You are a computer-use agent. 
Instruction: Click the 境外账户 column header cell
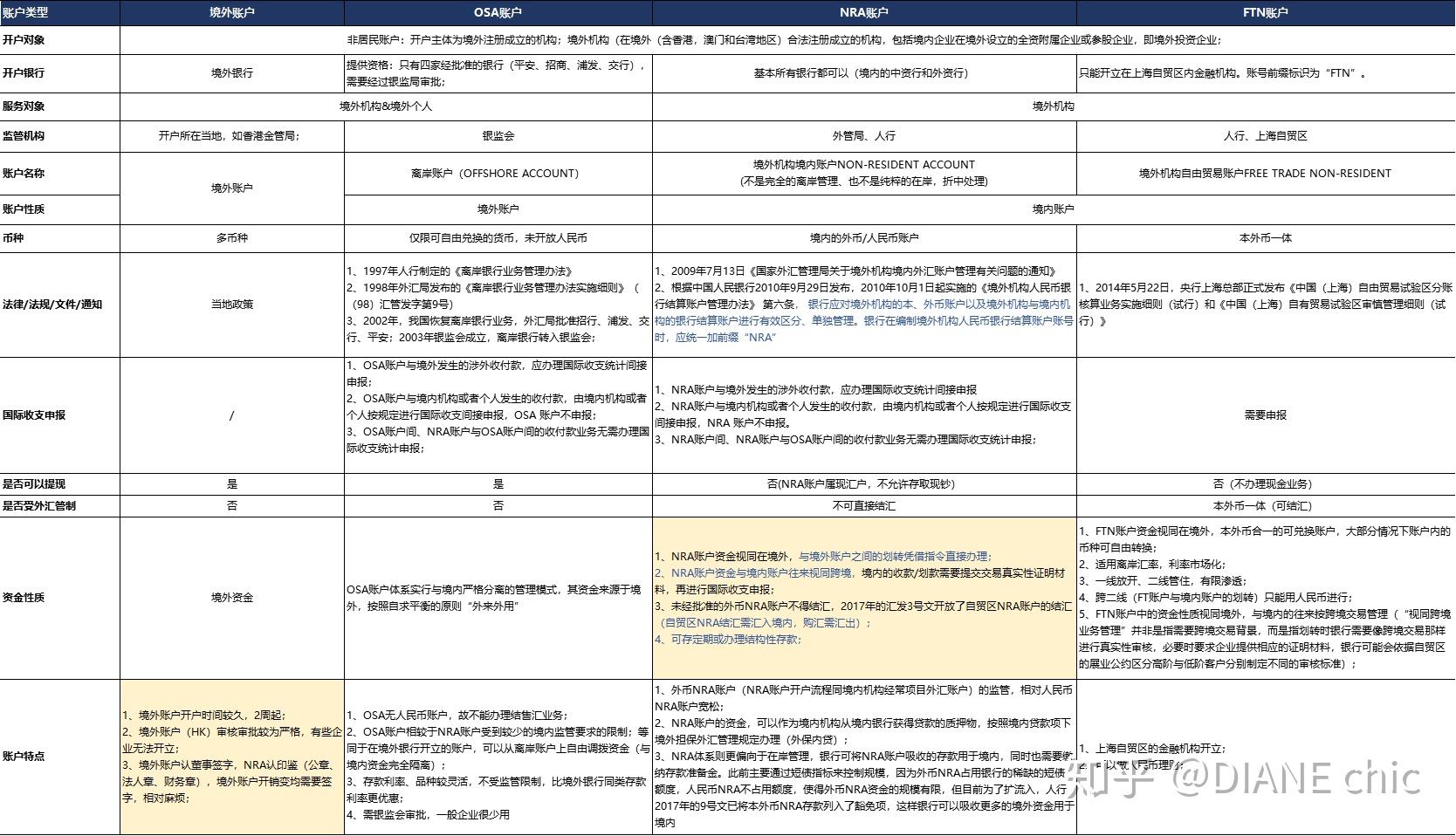pos(230,11)
